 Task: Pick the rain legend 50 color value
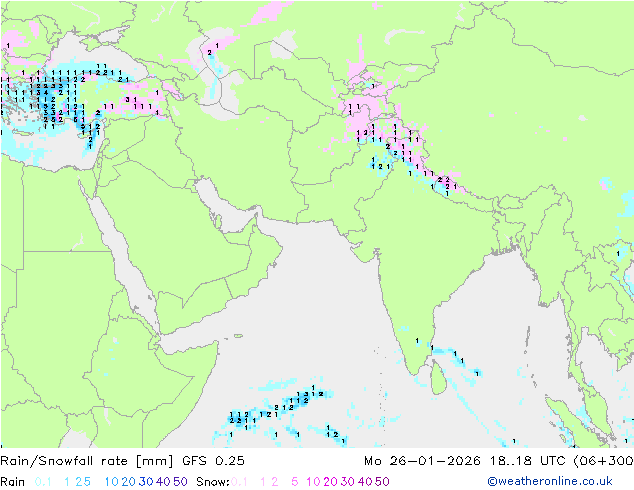click(x=180, y=482)
